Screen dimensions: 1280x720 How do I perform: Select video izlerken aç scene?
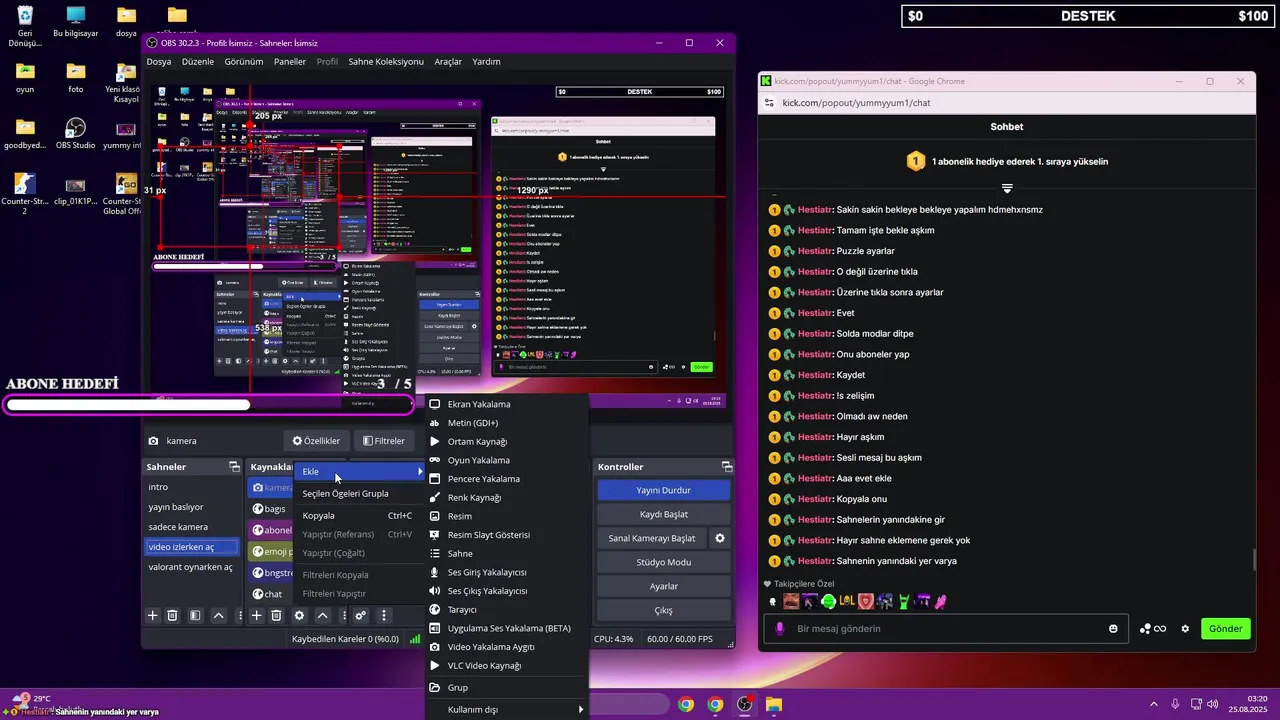[x=192, y=547]
